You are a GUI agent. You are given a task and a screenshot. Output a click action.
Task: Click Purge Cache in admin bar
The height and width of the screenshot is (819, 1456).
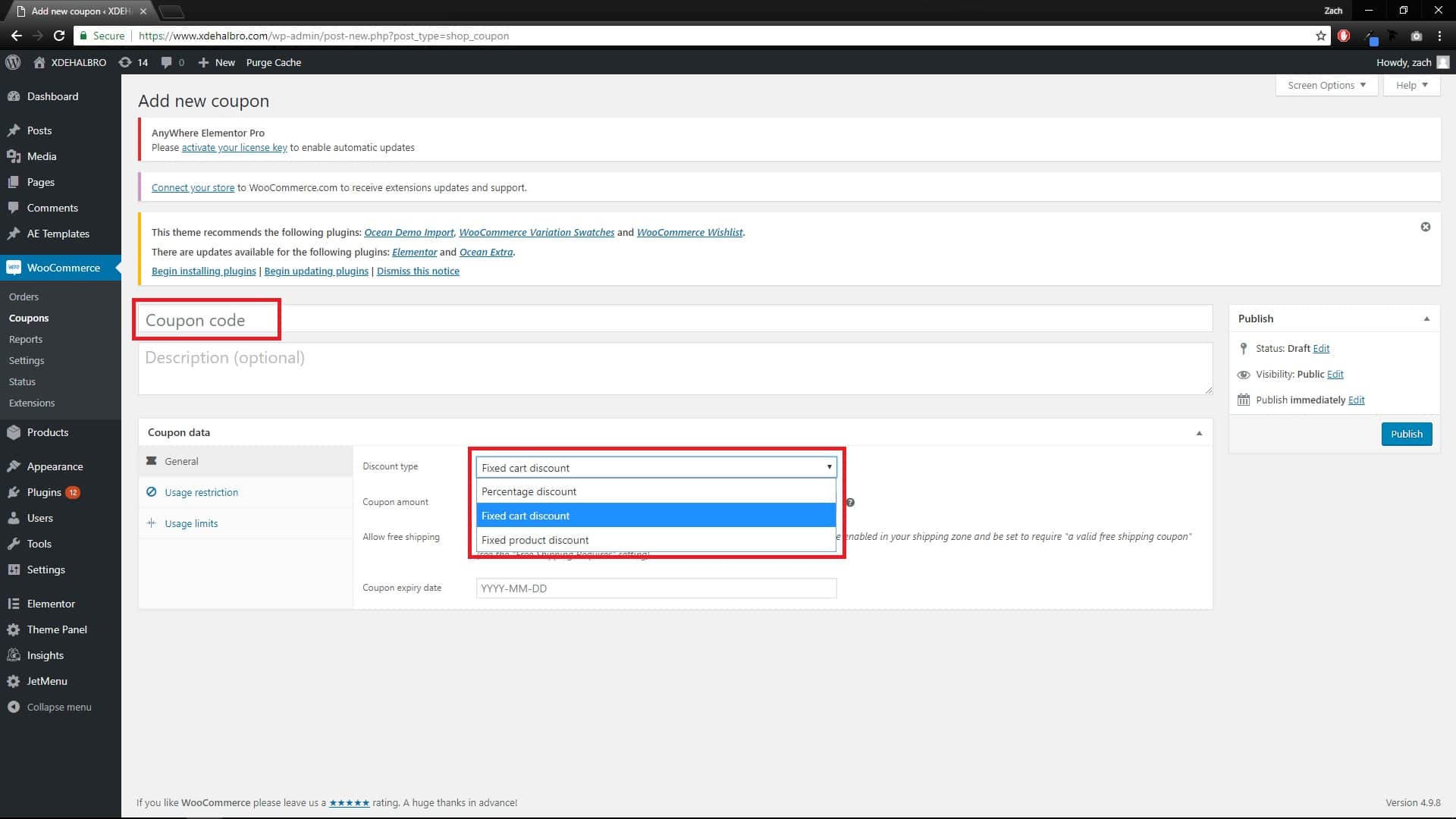click(274, 62)
